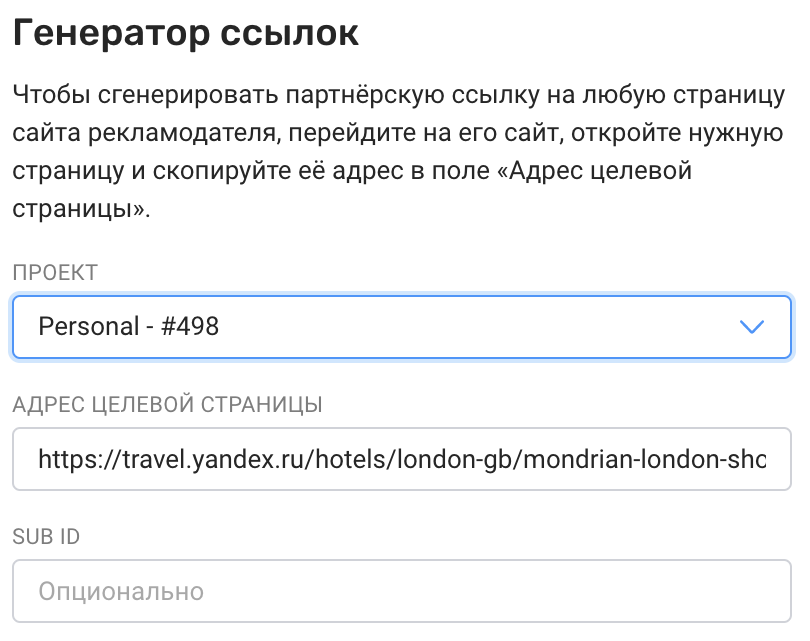Click the blue chevron in the project selector
Image resolution: width=810 pixels, height=641 pixels.
click(750, 326)
